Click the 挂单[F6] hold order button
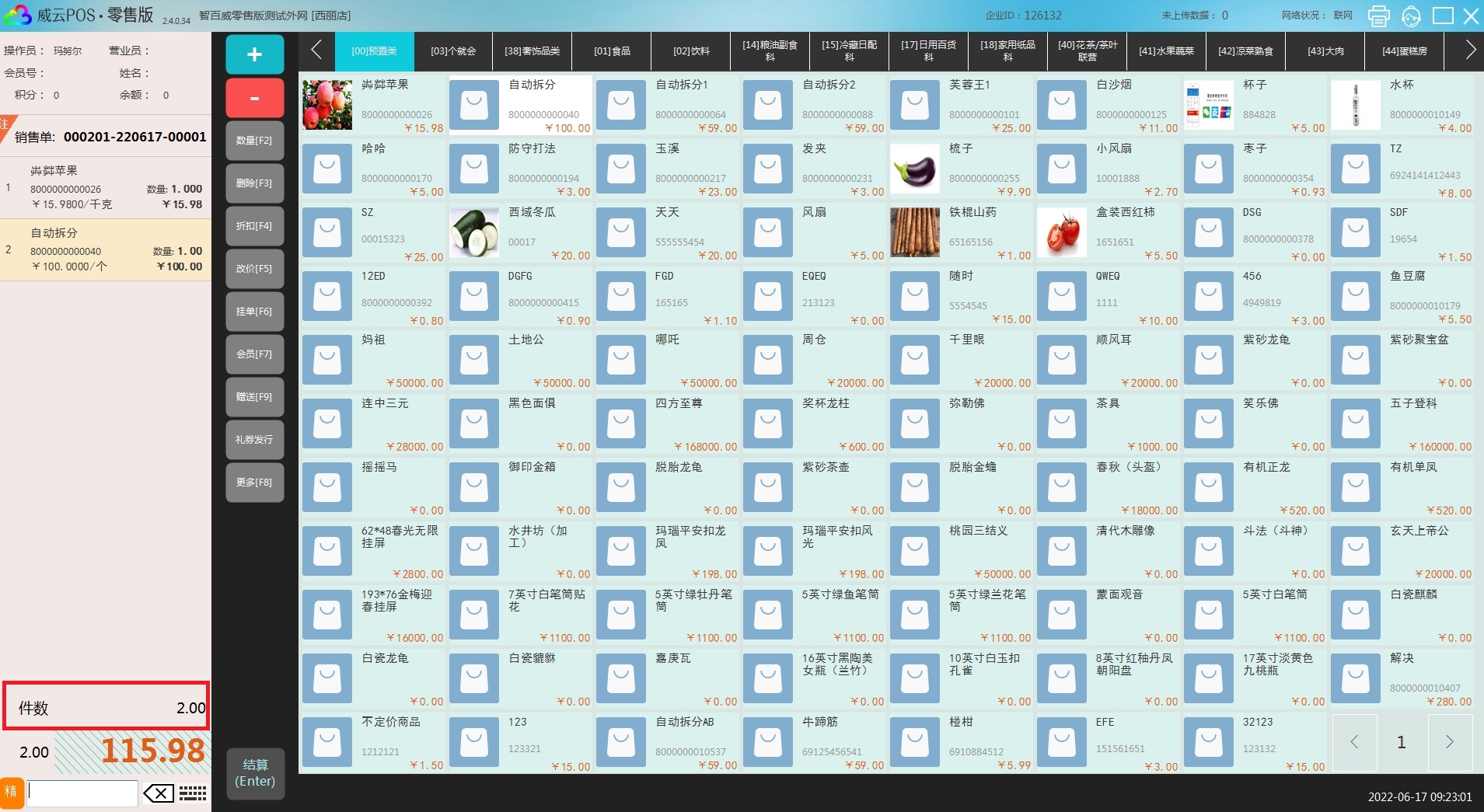This screenshot has height=812, width=1484. 254,312
